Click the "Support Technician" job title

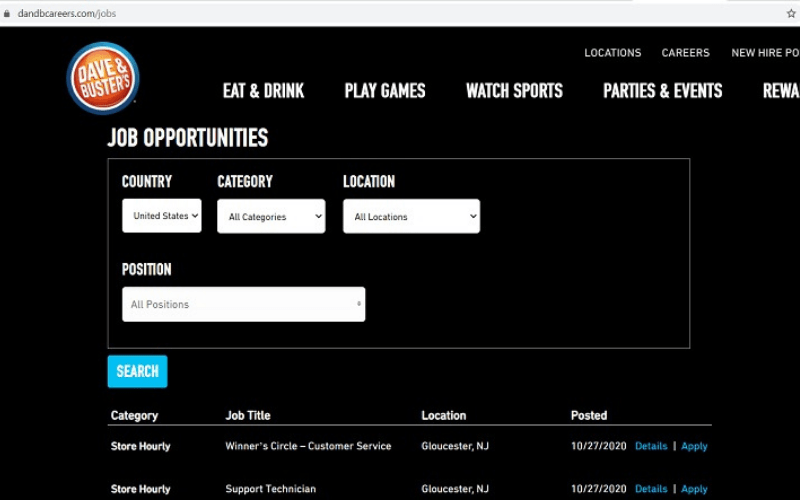pyautogui.click(x=270, y=489)
